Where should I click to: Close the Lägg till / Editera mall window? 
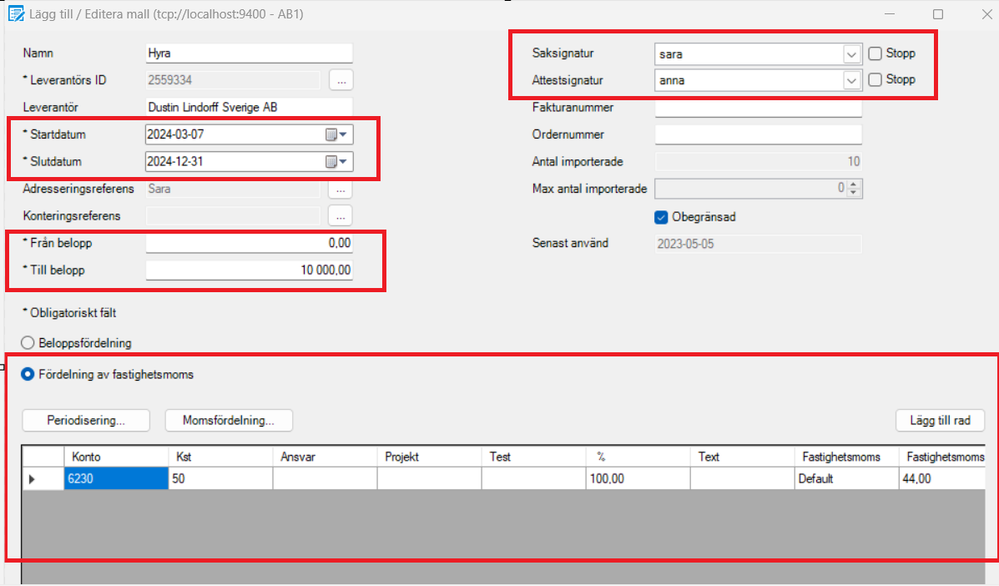coord(986,14)
